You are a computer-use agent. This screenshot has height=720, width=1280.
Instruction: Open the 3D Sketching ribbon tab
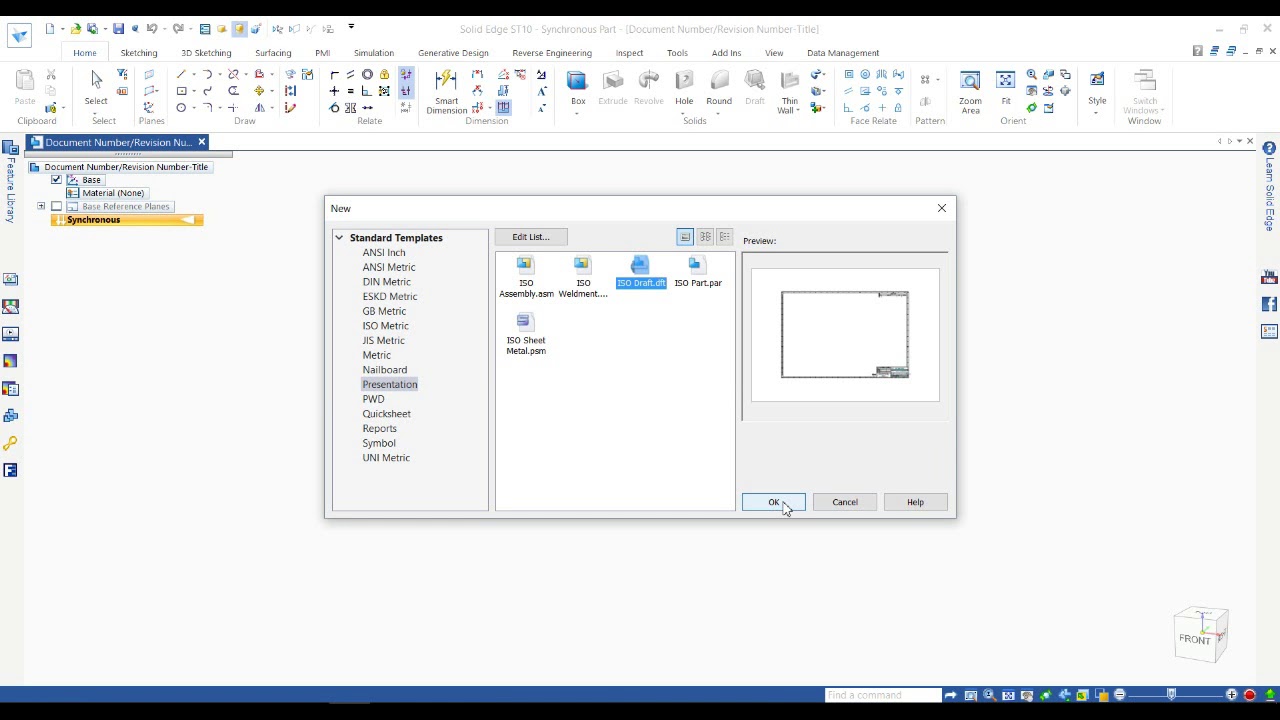(x=206, y=53)
